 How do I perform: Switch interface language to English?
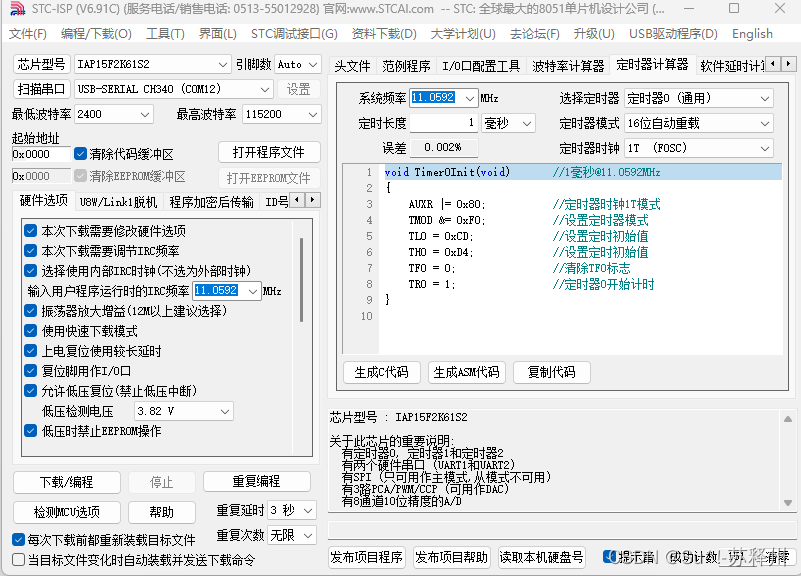tap(752, 34)
